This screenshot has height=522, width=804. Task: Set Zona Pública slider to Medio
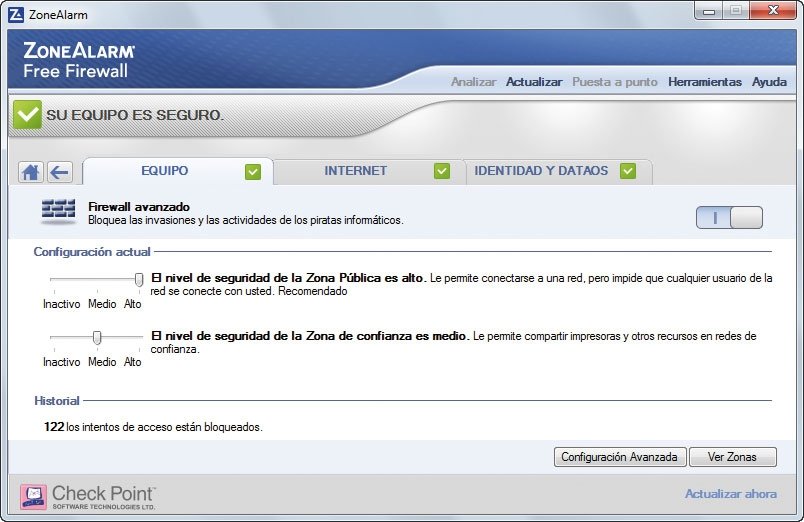(x=102, y=304)
